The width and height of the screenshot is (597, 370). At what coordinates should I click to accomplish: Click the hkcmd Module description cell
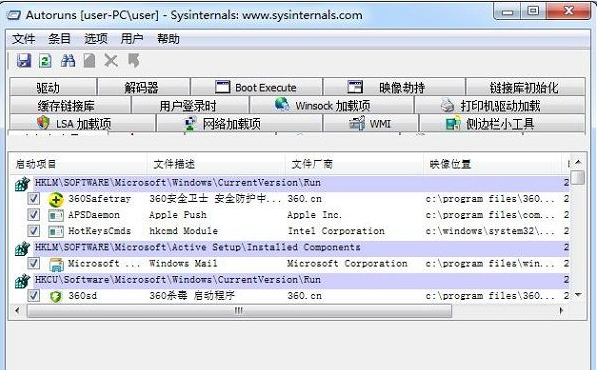click(184, 231)
